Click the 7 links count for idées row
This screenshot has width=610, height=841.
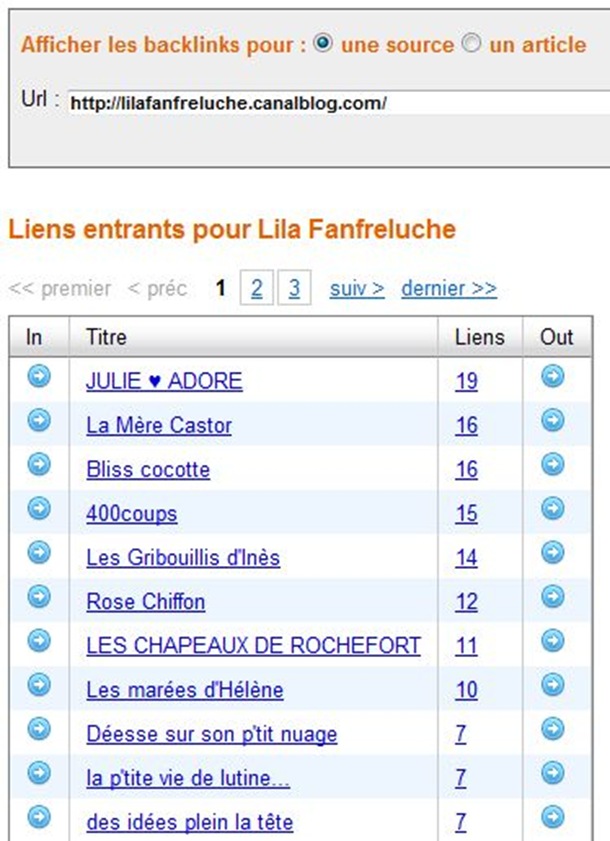[460, 822]
